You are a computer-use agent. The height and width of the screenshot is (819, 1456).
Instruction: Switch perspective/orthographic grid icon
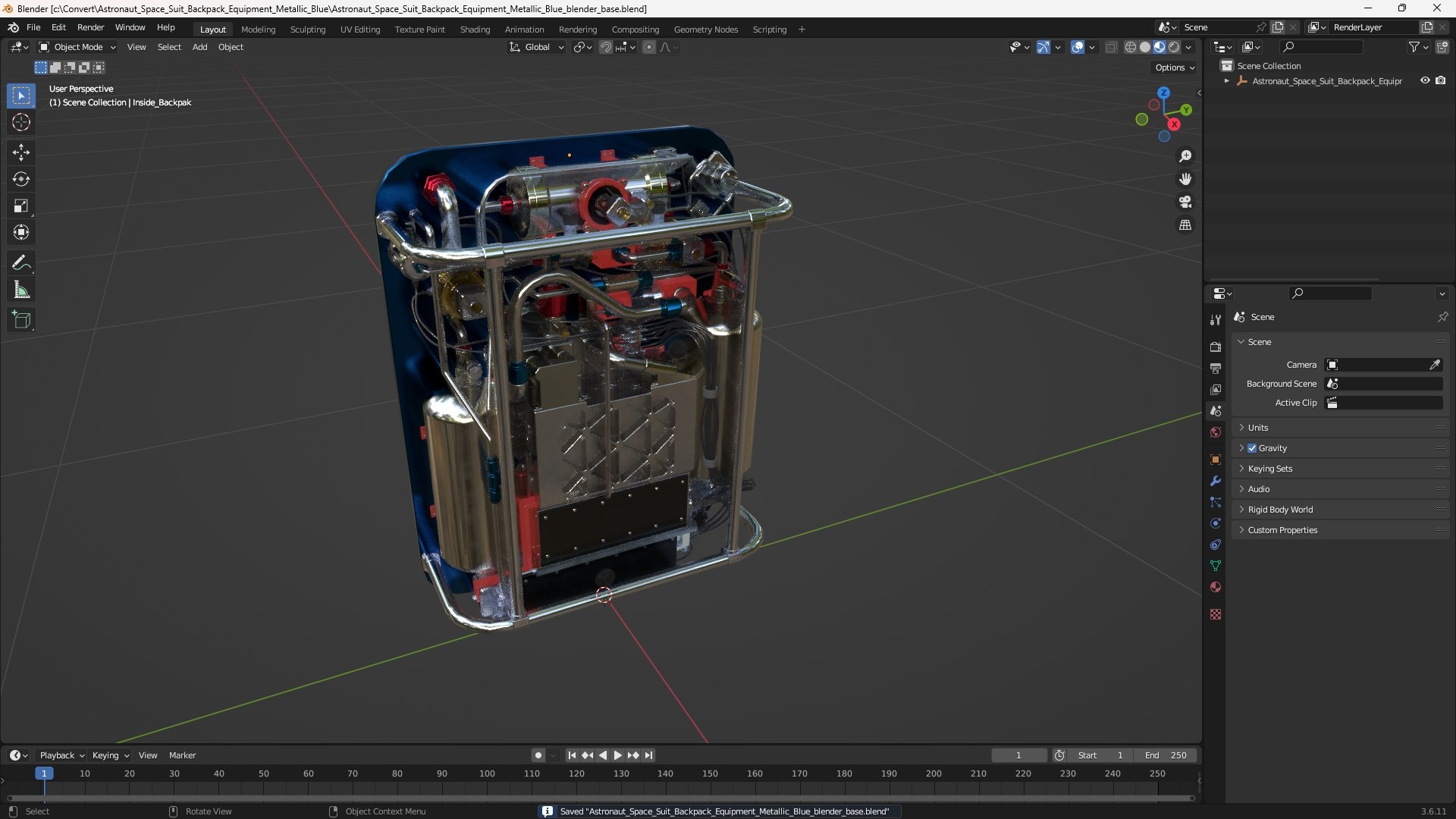click(1185, 225)
